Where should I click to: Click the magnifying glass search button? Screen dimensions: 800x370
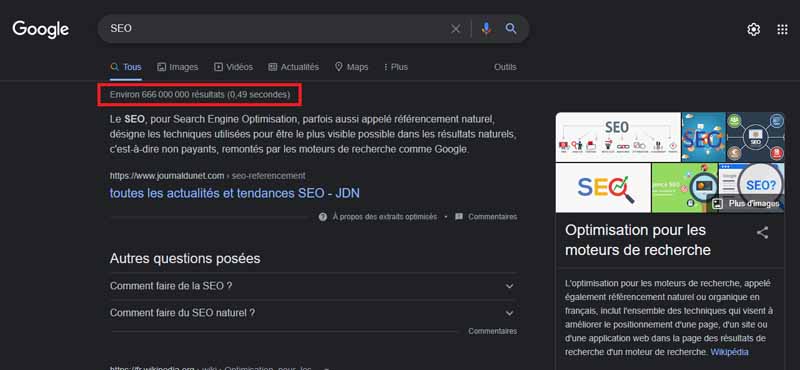511,29
